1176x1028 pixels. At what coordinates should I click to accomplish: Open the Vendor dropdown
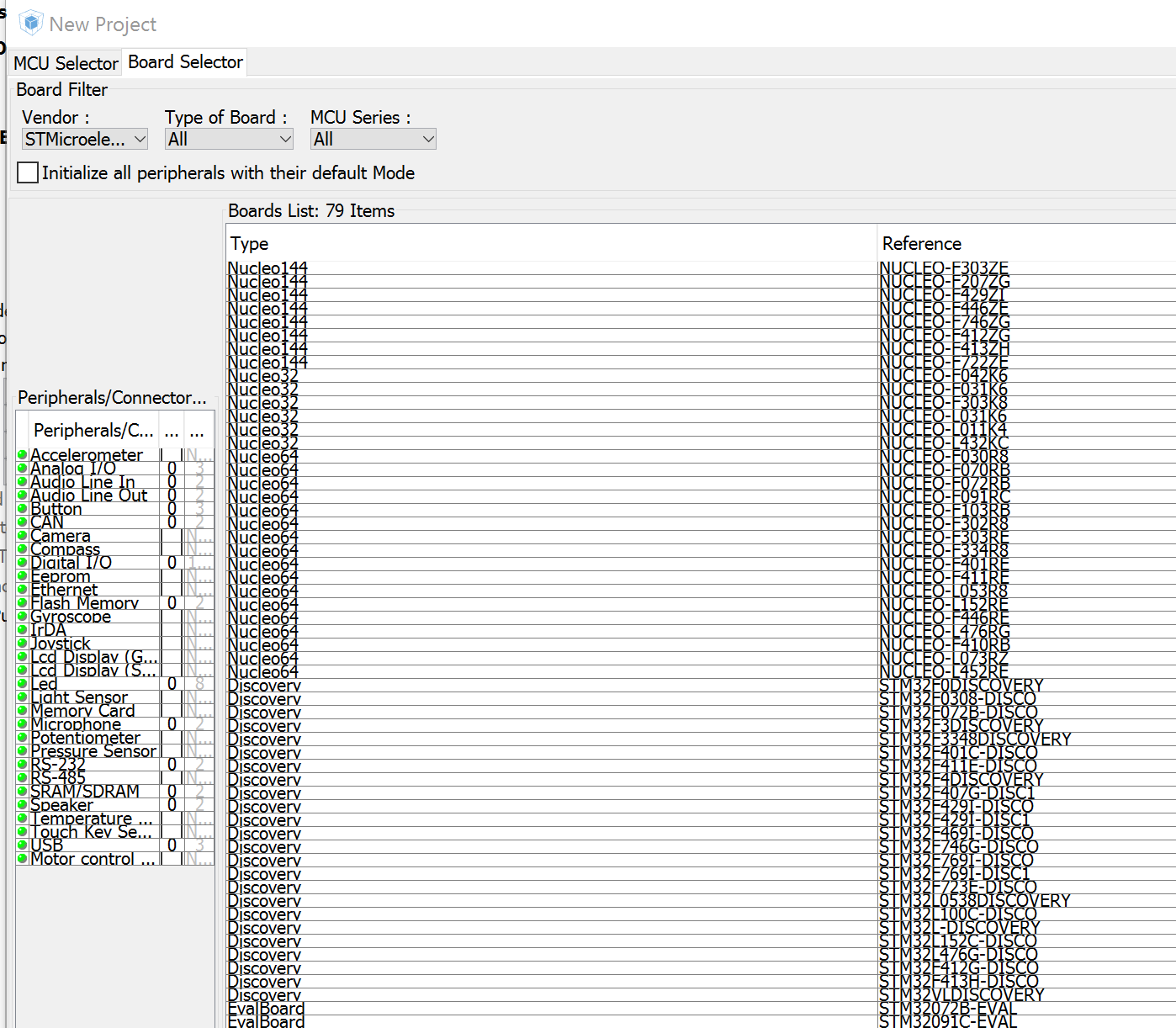[x=85, y=140]
